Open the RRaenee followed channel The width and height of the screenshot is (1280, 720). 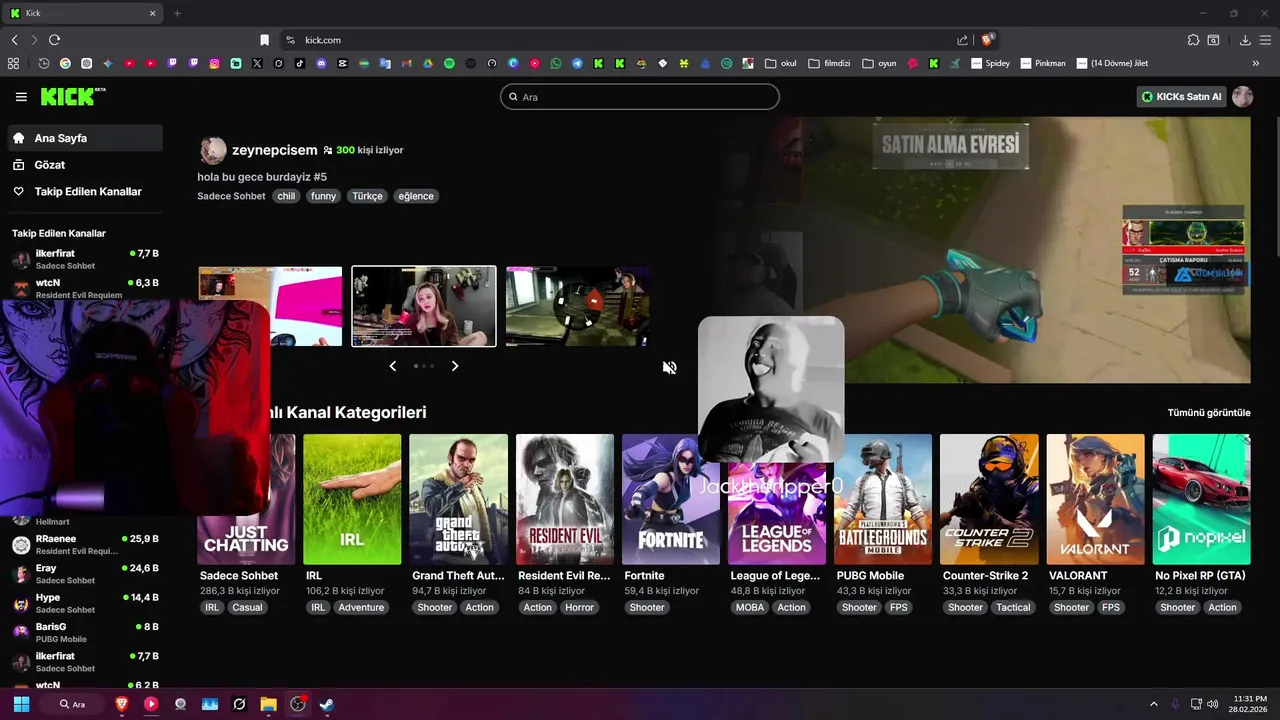click(x=85, y=544)
